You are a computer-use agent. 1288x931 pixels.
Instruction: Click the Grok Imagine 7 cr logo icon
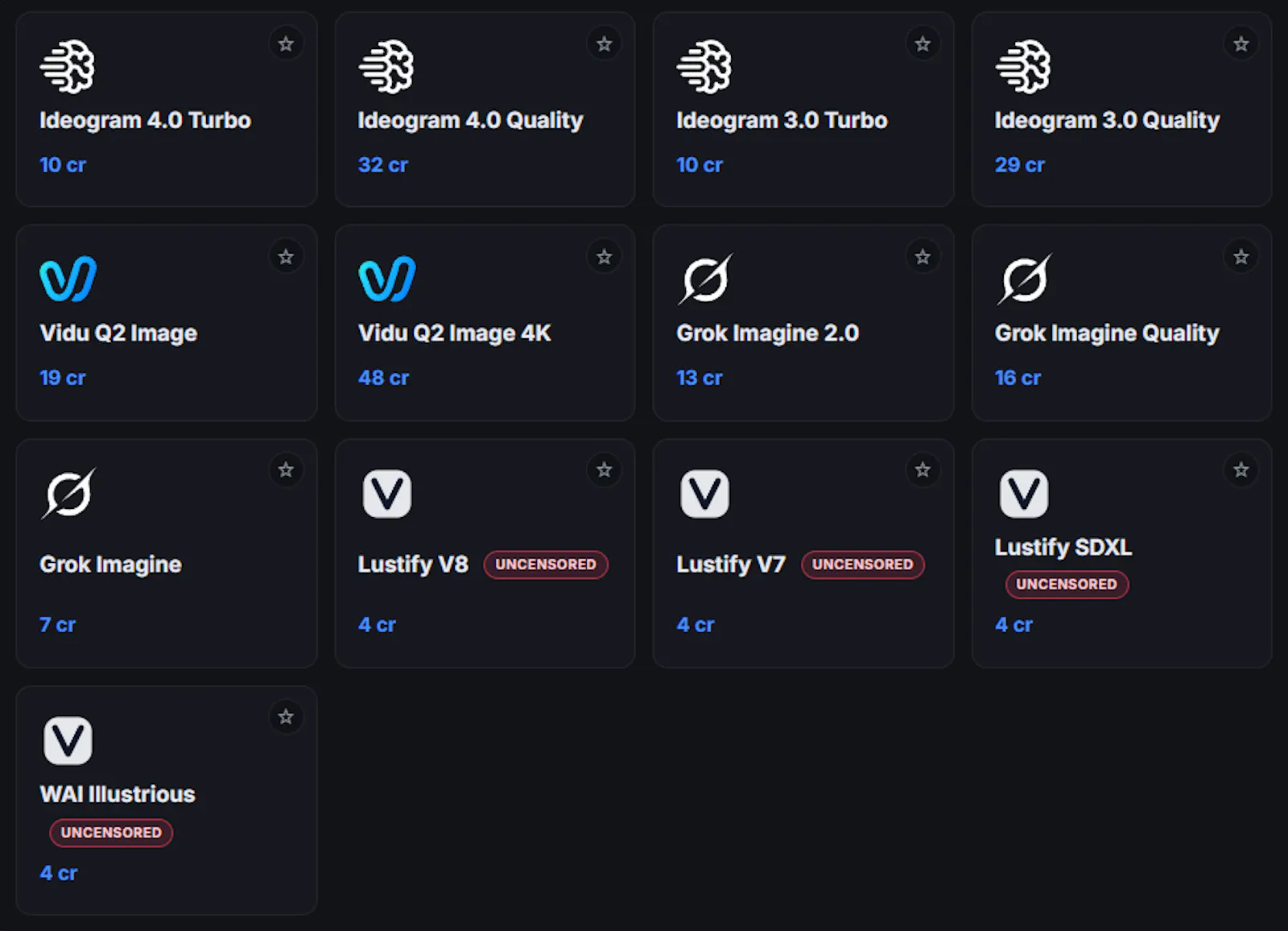pos(68,493)
